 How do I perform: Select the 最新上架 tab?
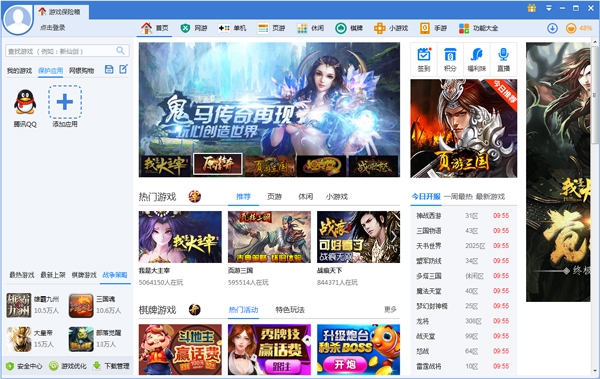tap(53, 275)
